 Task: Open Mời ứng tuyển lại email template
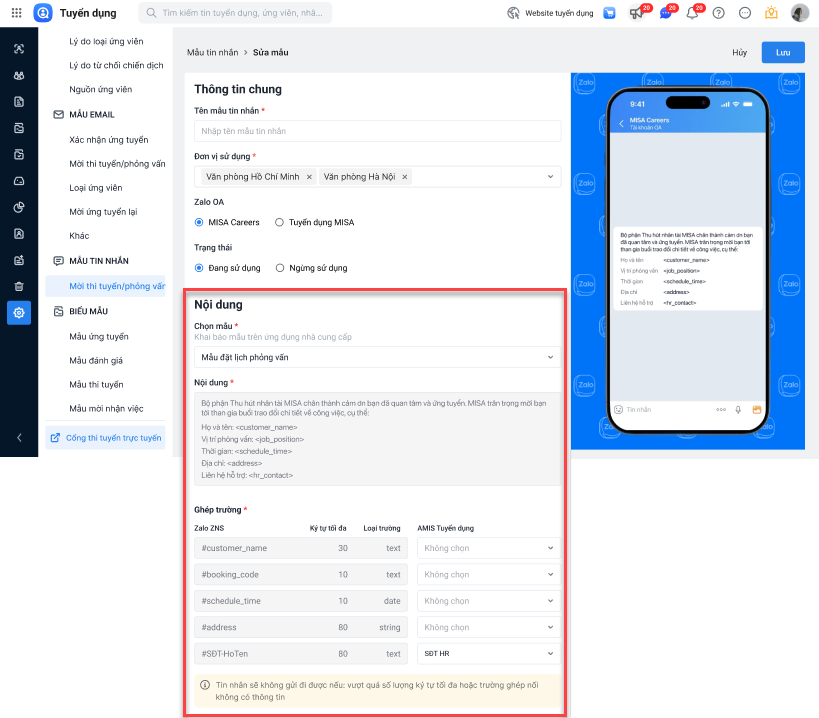point(103,211)
